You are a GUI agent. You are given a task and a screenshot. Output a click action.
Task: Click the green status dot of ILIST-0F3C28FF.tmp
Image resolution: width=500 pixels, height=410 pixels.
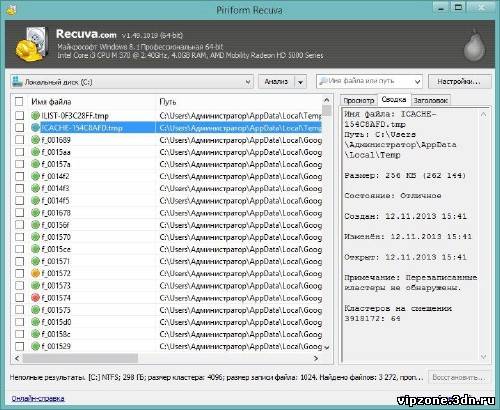(x=35, y=116)
